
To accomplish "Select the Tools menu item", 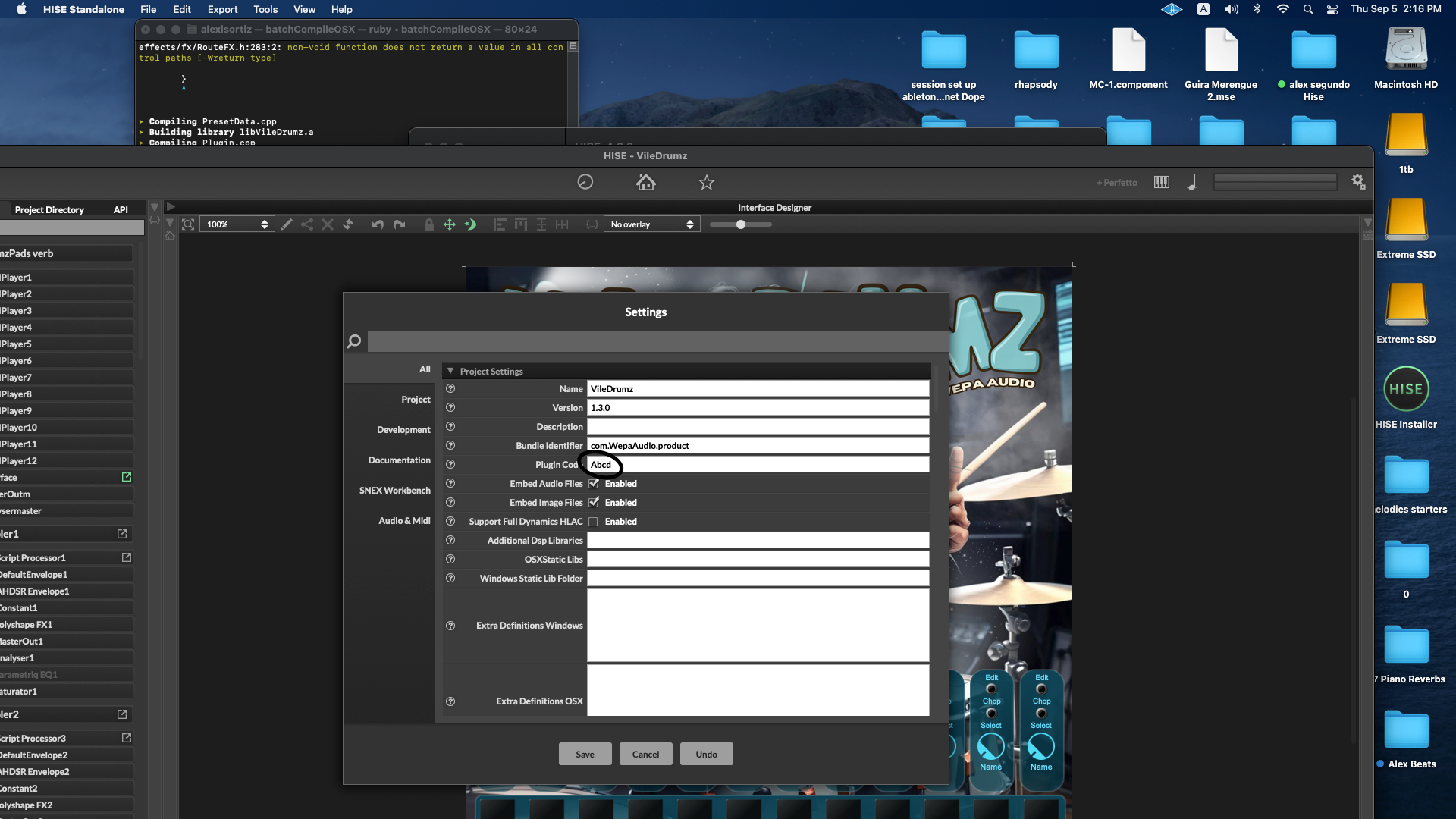I will pos(264,9).
